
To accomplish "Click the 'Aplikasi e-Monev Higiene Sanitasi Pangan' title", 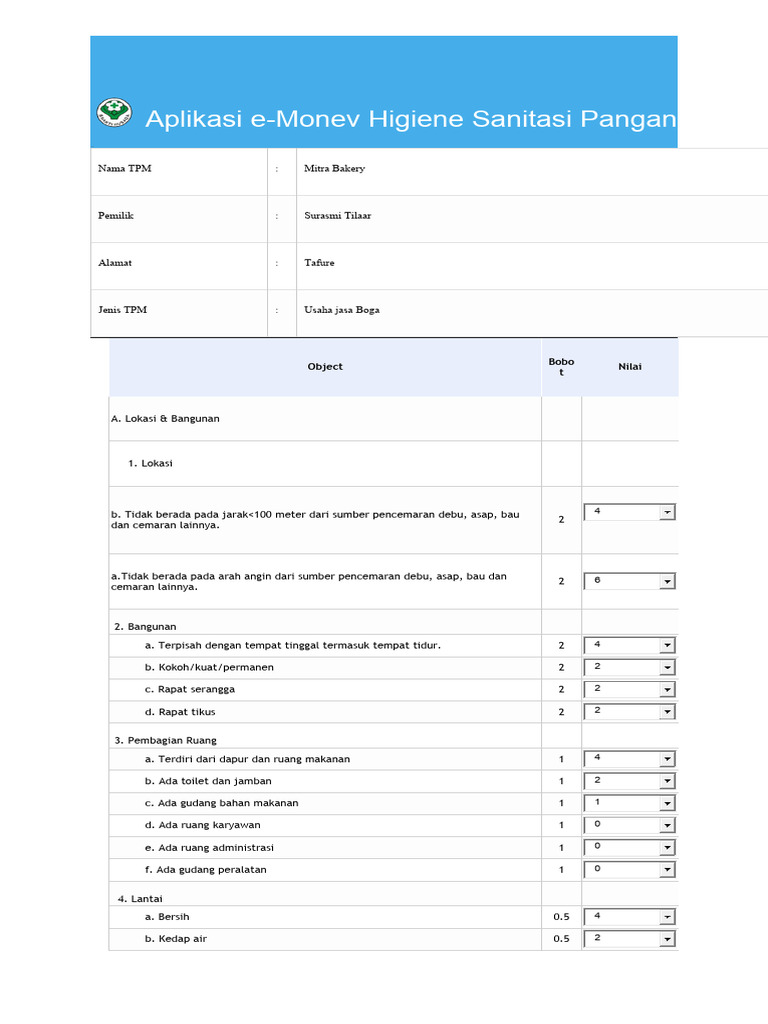I will [410, 119].
